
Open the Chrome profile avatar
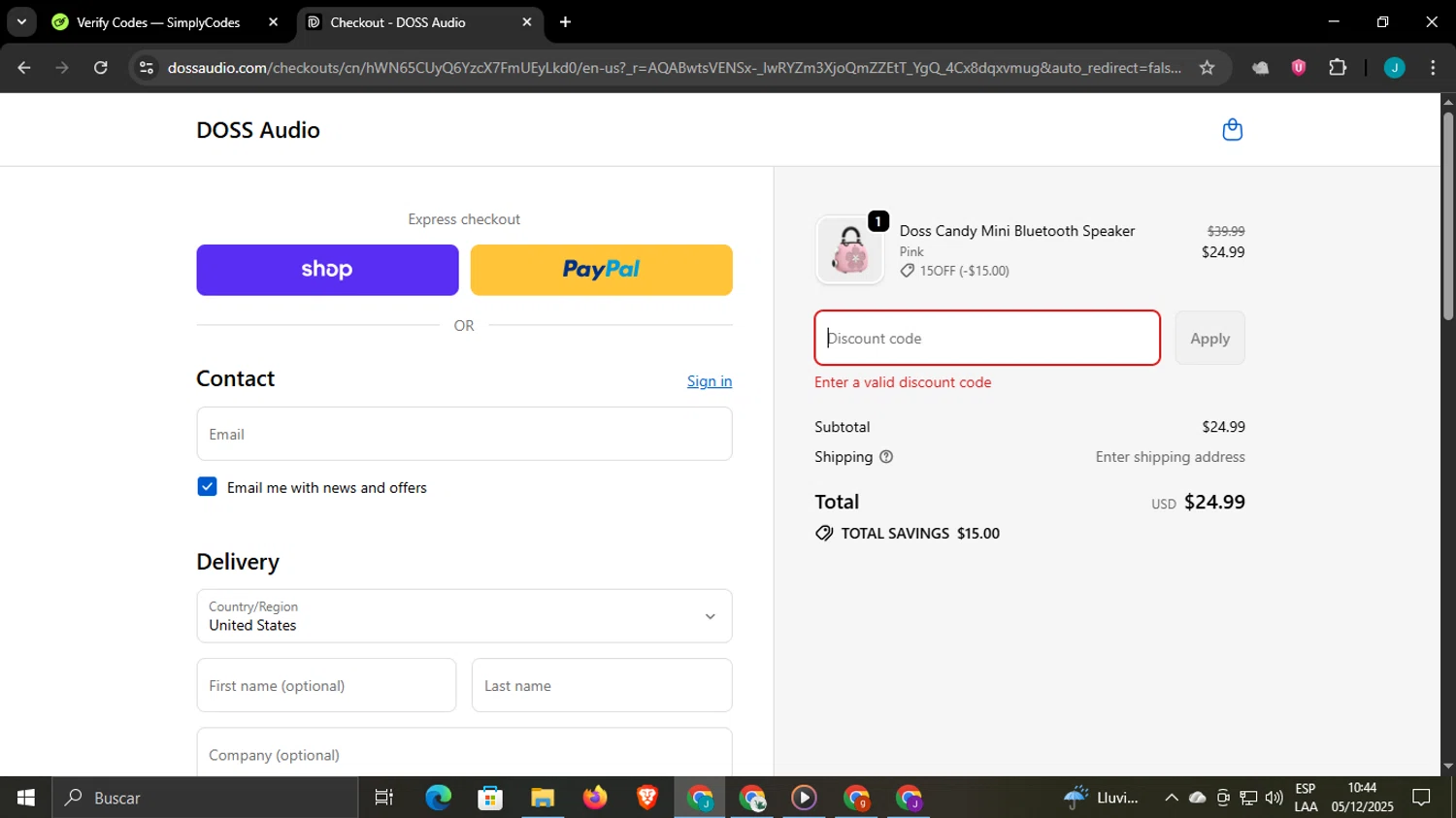[1394, 68]
